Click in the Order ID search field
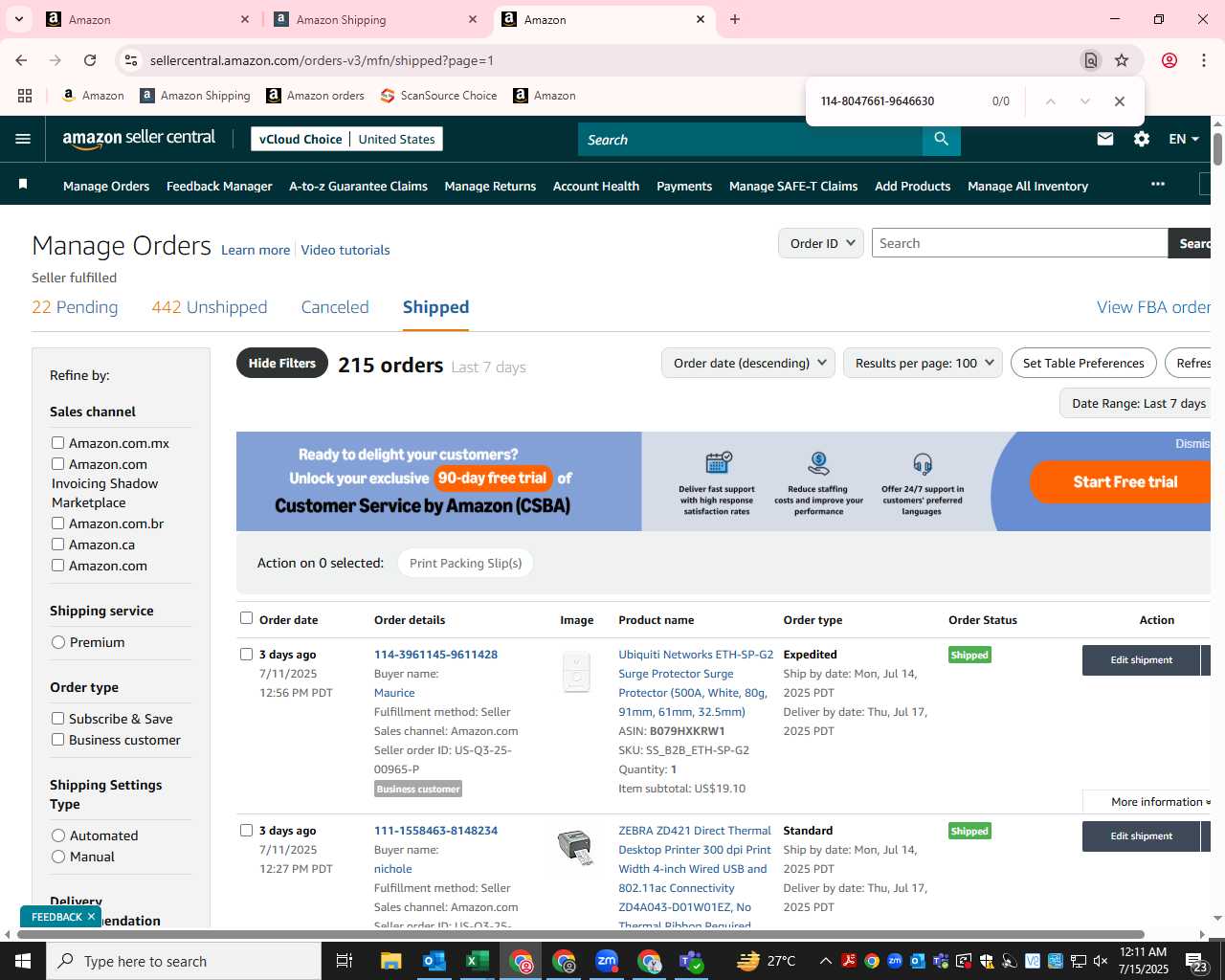This screenshot has width=1225, height=980. coord(1019,243)
